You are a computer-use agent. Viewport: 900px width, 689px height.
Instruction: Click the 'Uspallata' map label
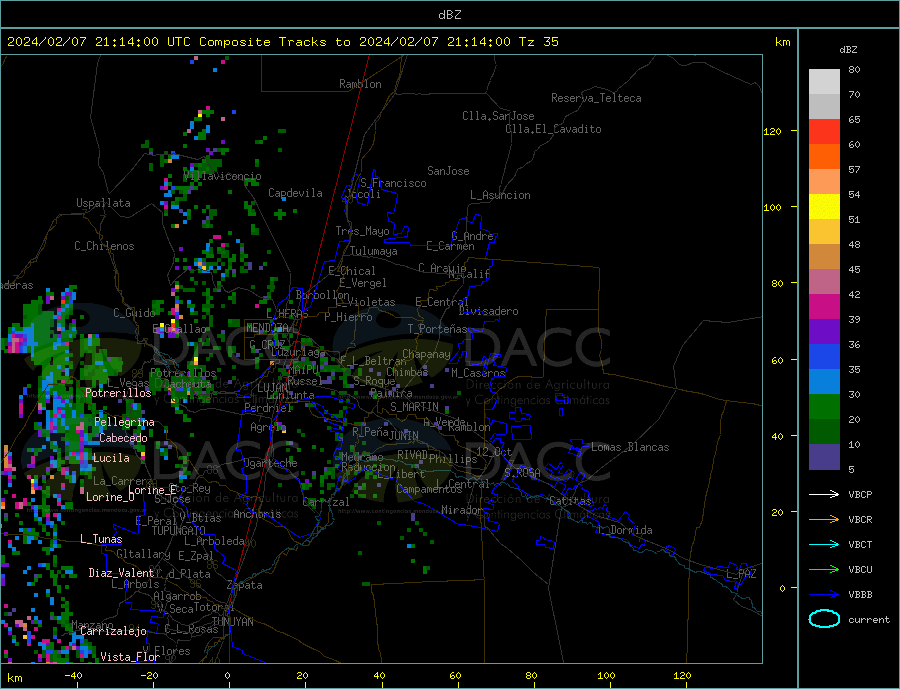[103, 203]
